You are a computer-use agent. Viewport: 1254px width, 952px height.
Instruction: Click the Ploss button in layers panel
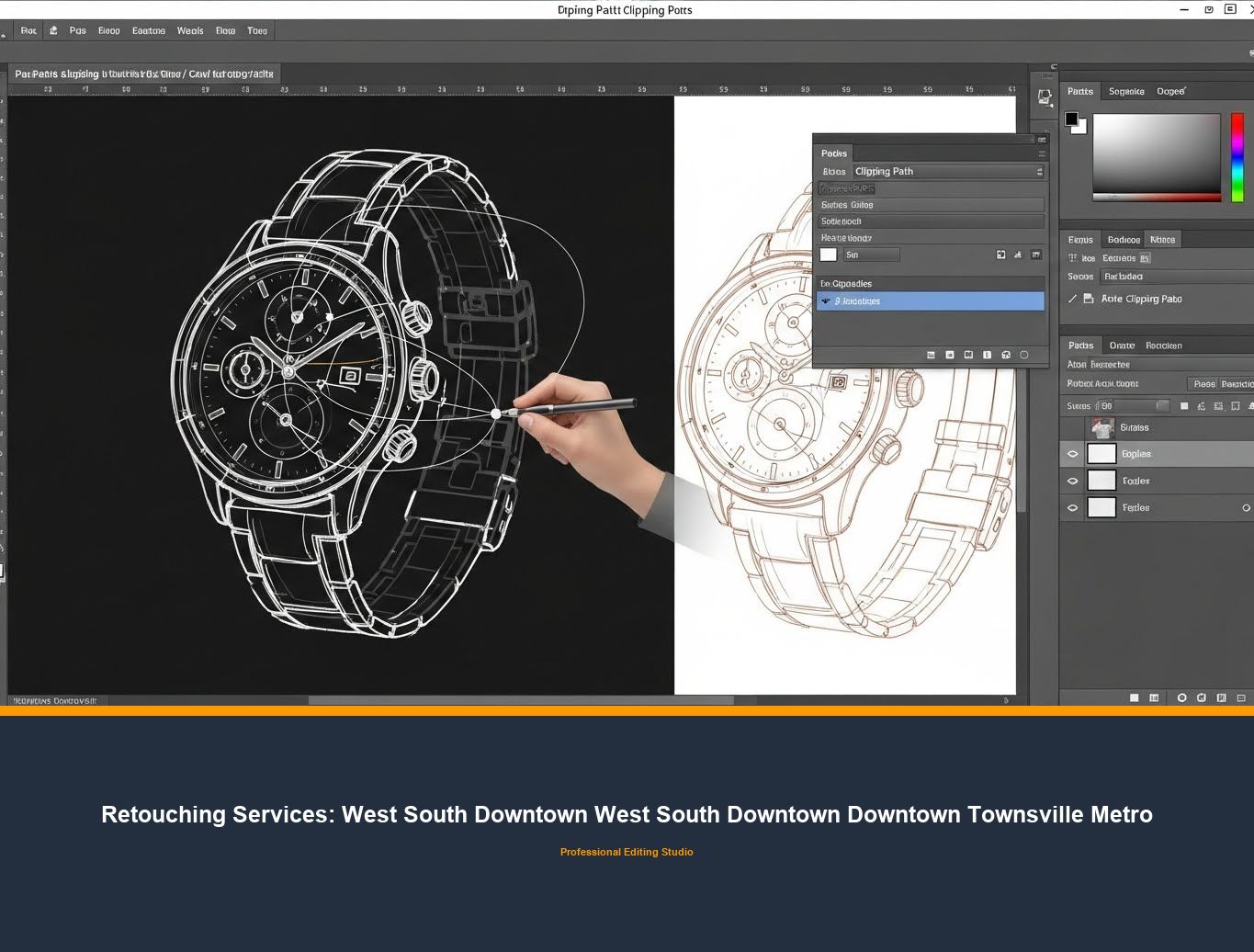[x=1204, y=384]
